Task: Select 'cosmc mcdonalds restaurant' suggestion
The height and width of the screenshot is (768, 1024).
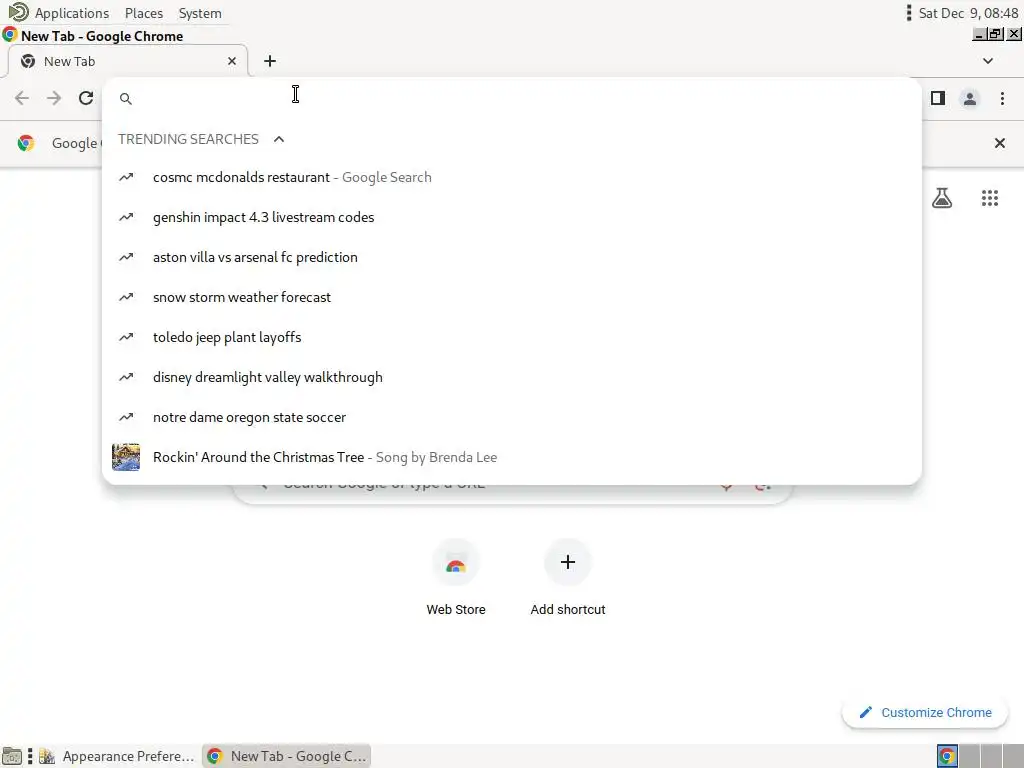Action: click(512, 178)
